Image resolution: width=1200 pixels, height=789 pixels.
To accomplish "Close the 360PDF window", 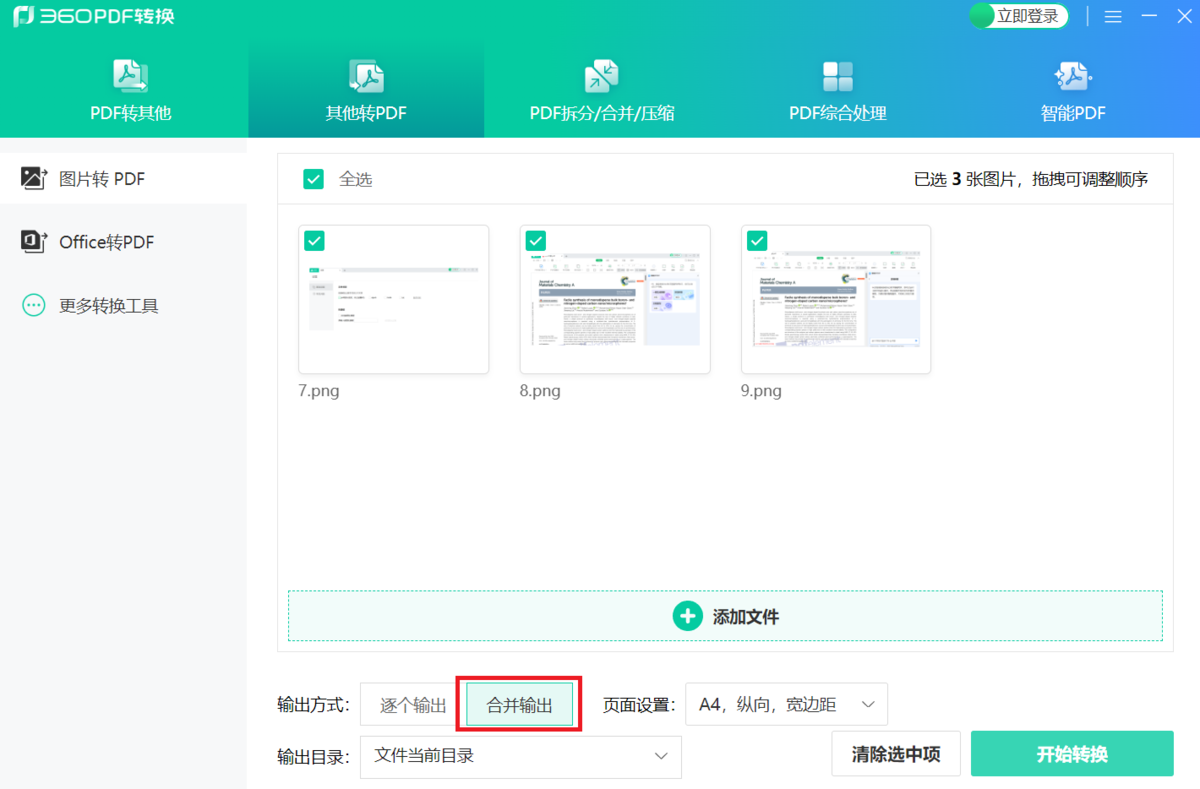I will [x=1184, y=17].
